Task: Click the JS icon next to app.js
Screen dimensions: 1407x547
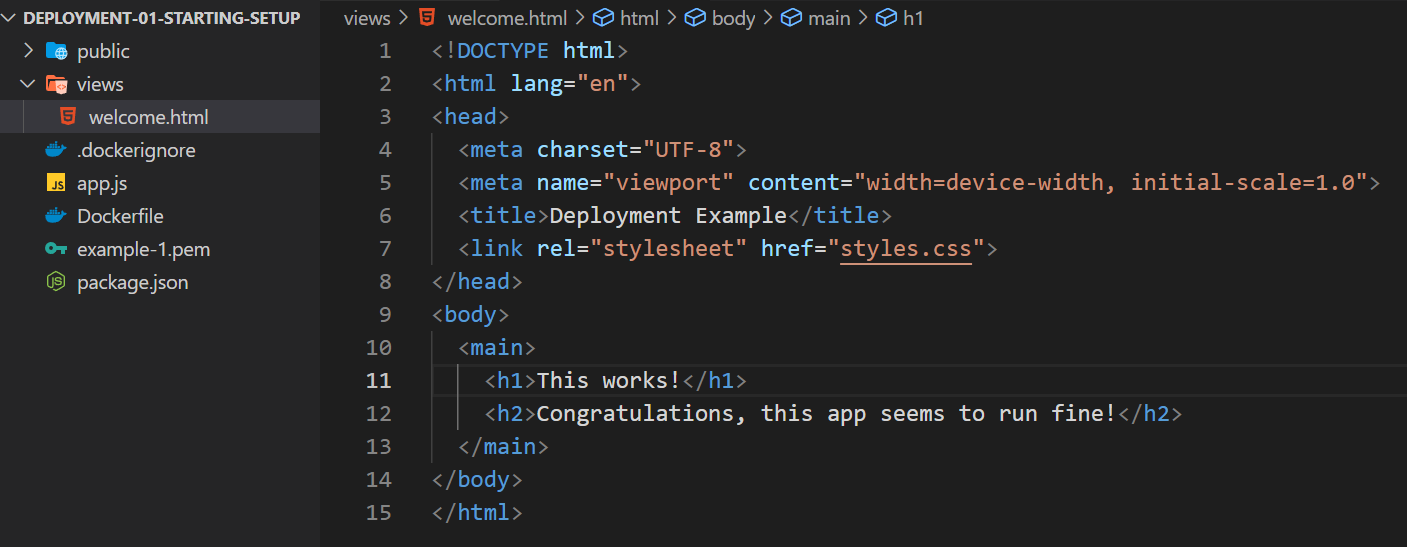Action: 56,183
